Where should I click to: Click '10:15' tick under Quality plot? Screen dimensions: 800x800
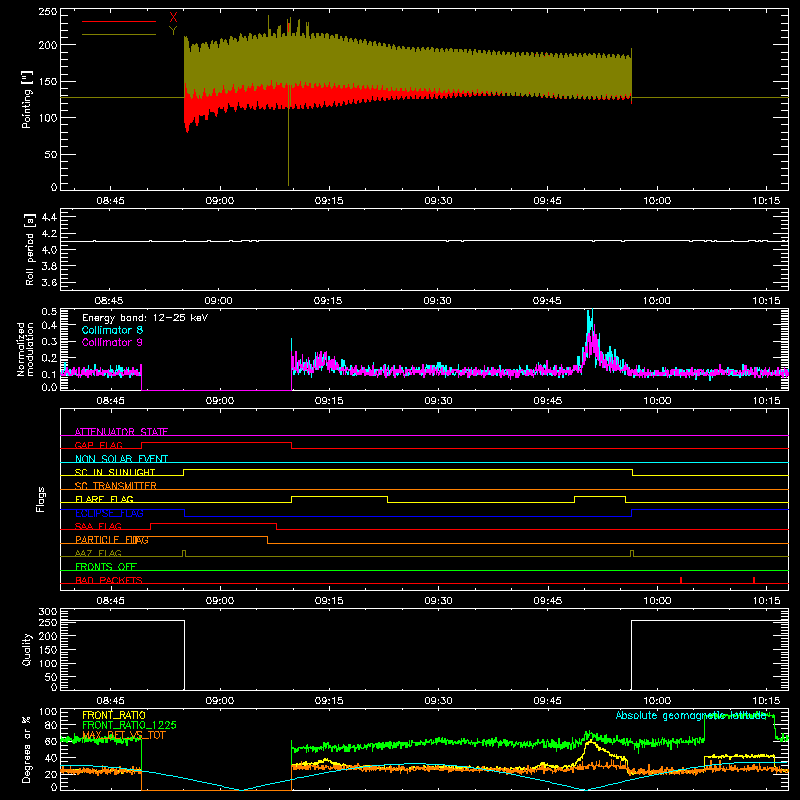click(766, 701)
